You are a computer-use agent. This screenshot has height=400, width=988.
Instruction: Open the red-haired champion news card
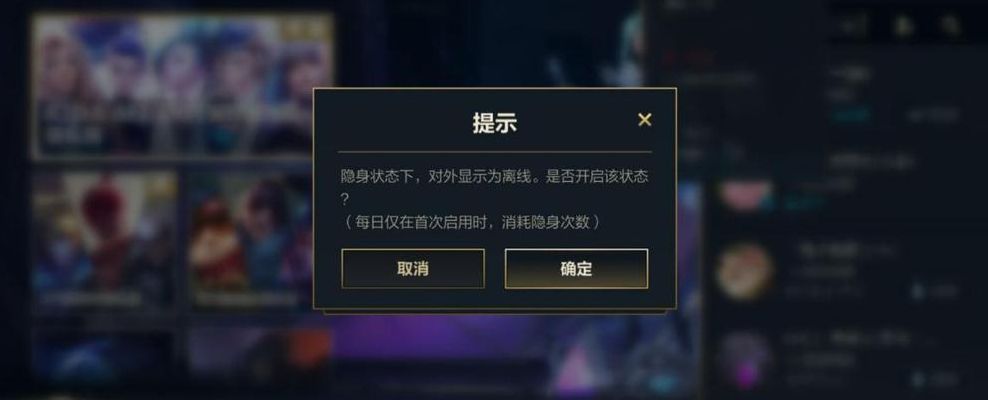[105, 239]
